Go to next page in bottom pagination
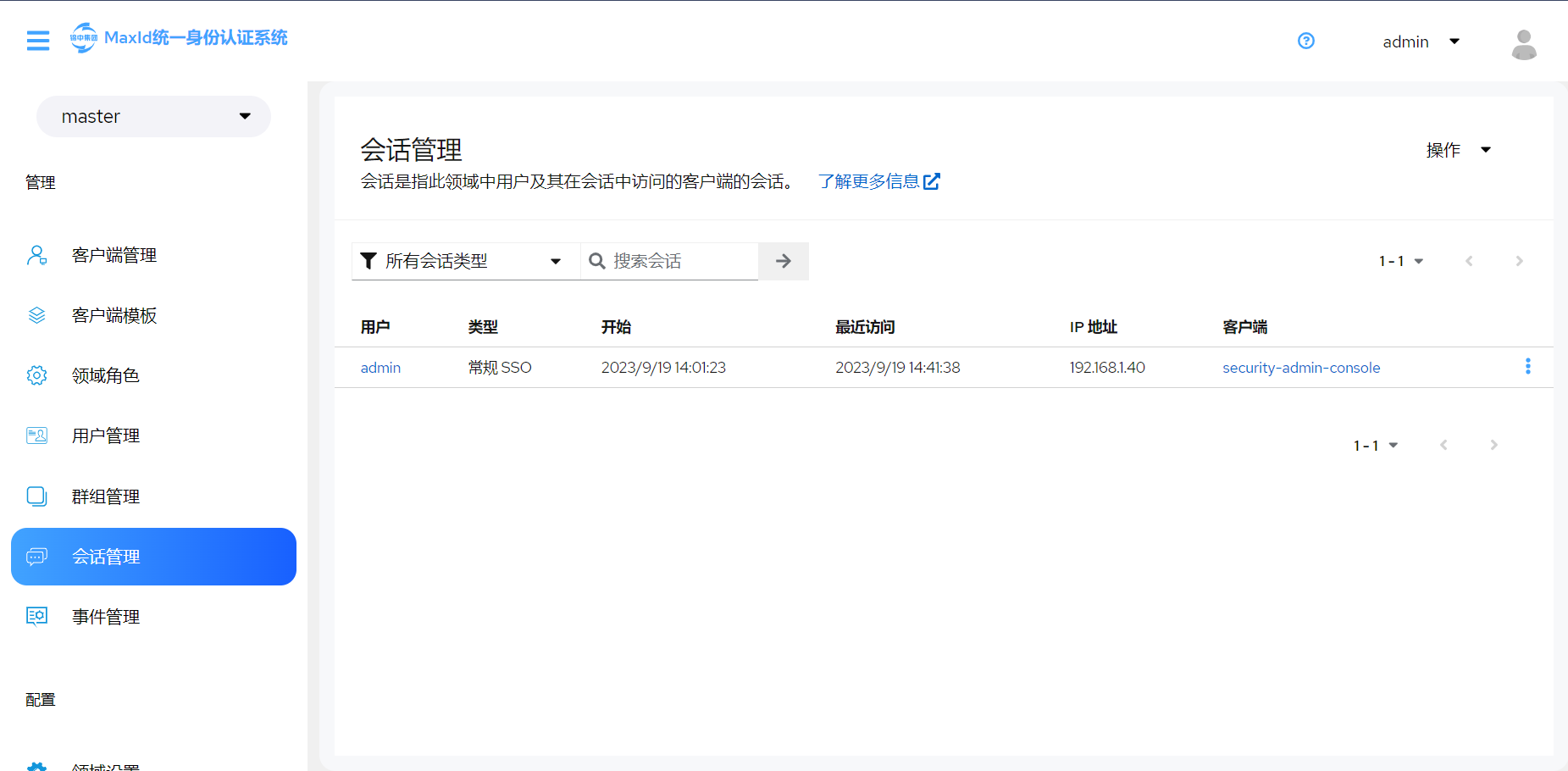This screenshot has height=771, width=1568. click(x=1493, y=445)
